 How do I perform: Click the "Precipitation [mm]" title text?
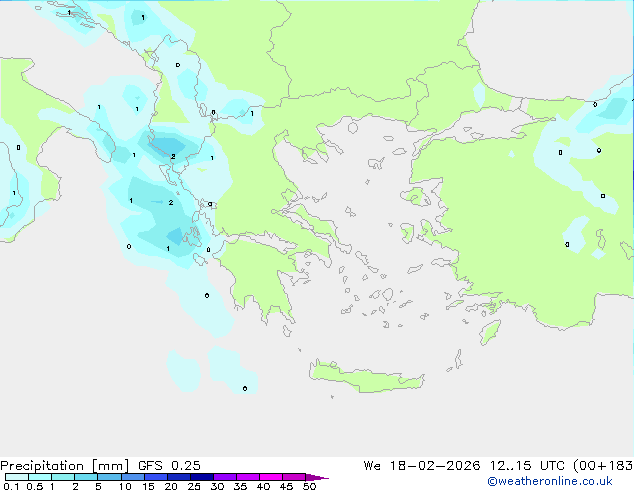click(65, 466)
